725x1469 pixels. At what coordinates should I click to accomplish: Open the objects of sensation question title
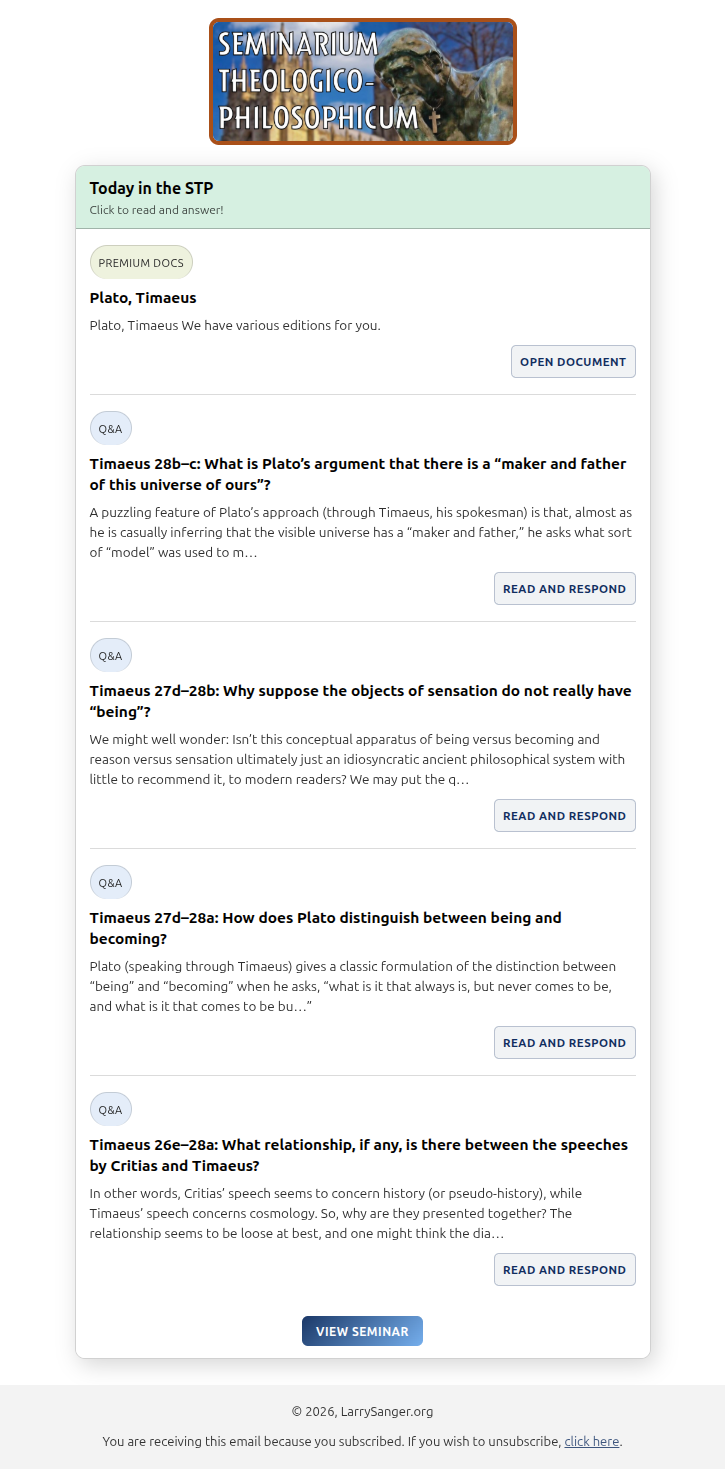tap(360, 701)
